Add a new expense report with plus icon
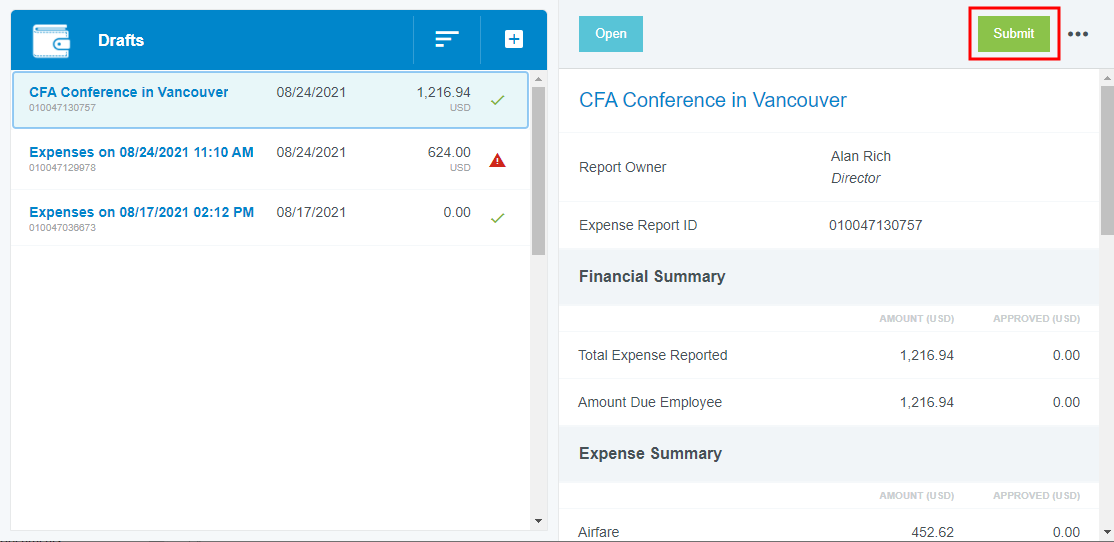The image size is (1114, 542). 514,40
